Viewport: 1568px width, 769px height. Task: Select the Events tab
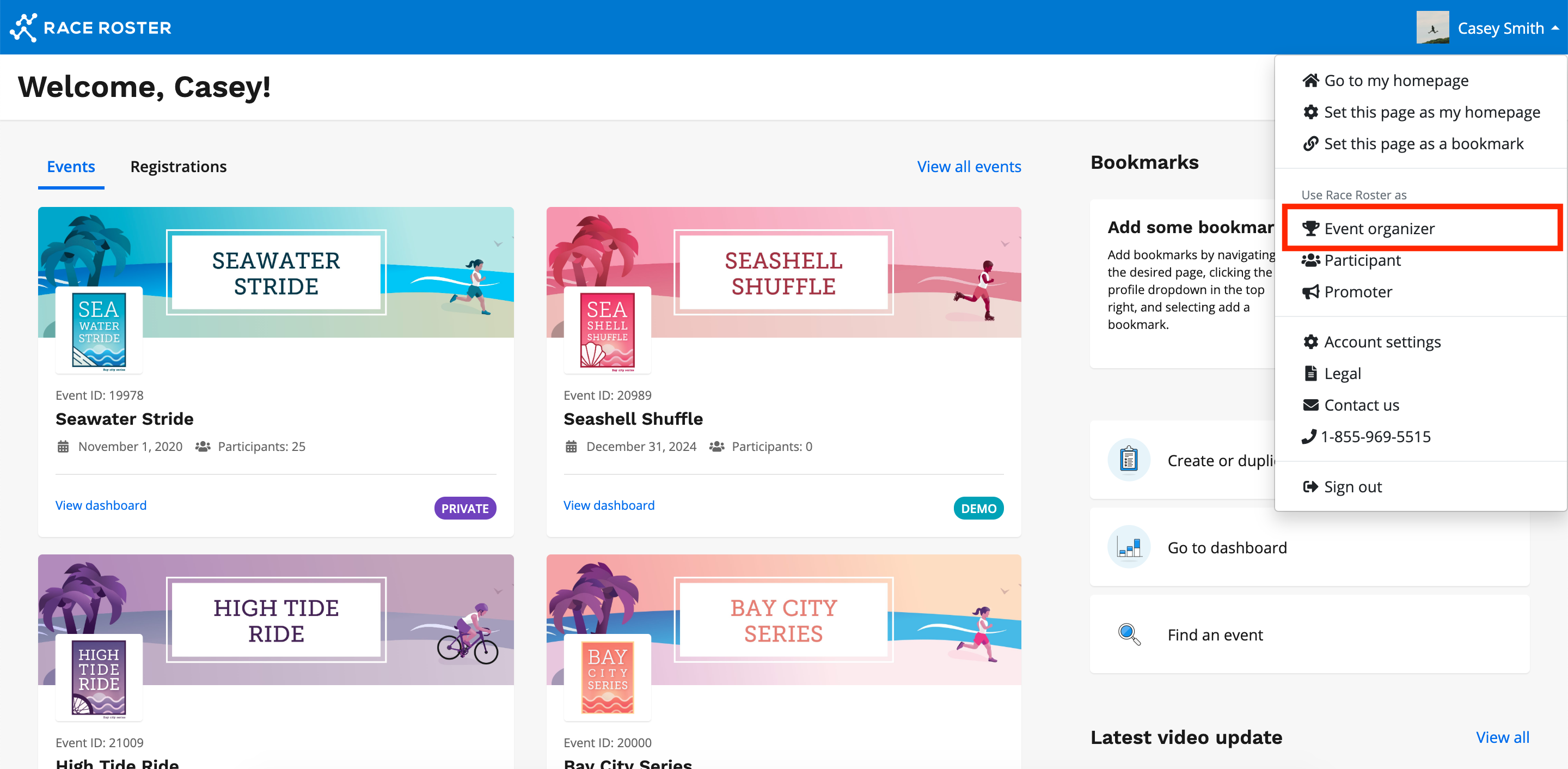tap(71, 167)
